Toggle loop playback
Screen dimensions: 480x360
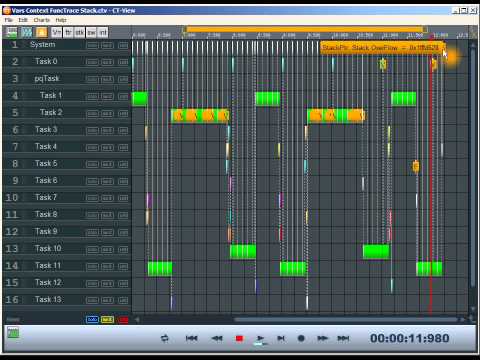(165, 338)
